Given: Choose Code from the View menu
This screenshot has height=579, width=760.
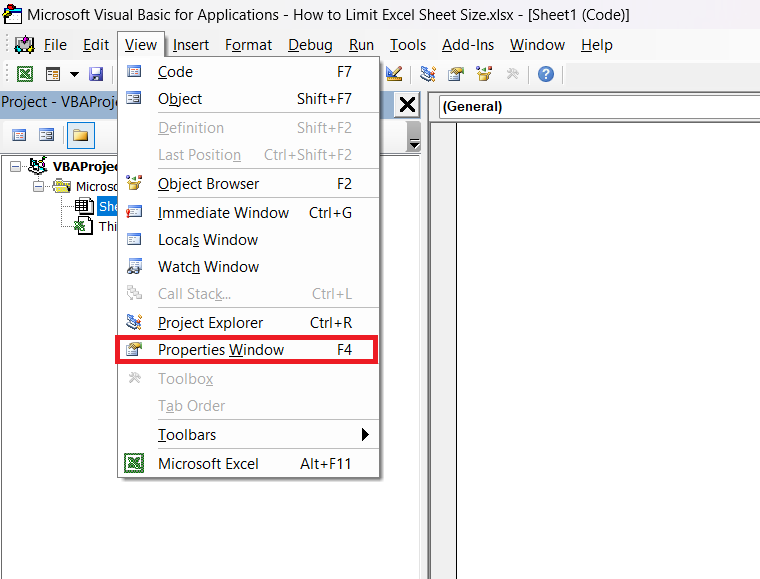Looking at the screenshot, I should pos(249,72).
